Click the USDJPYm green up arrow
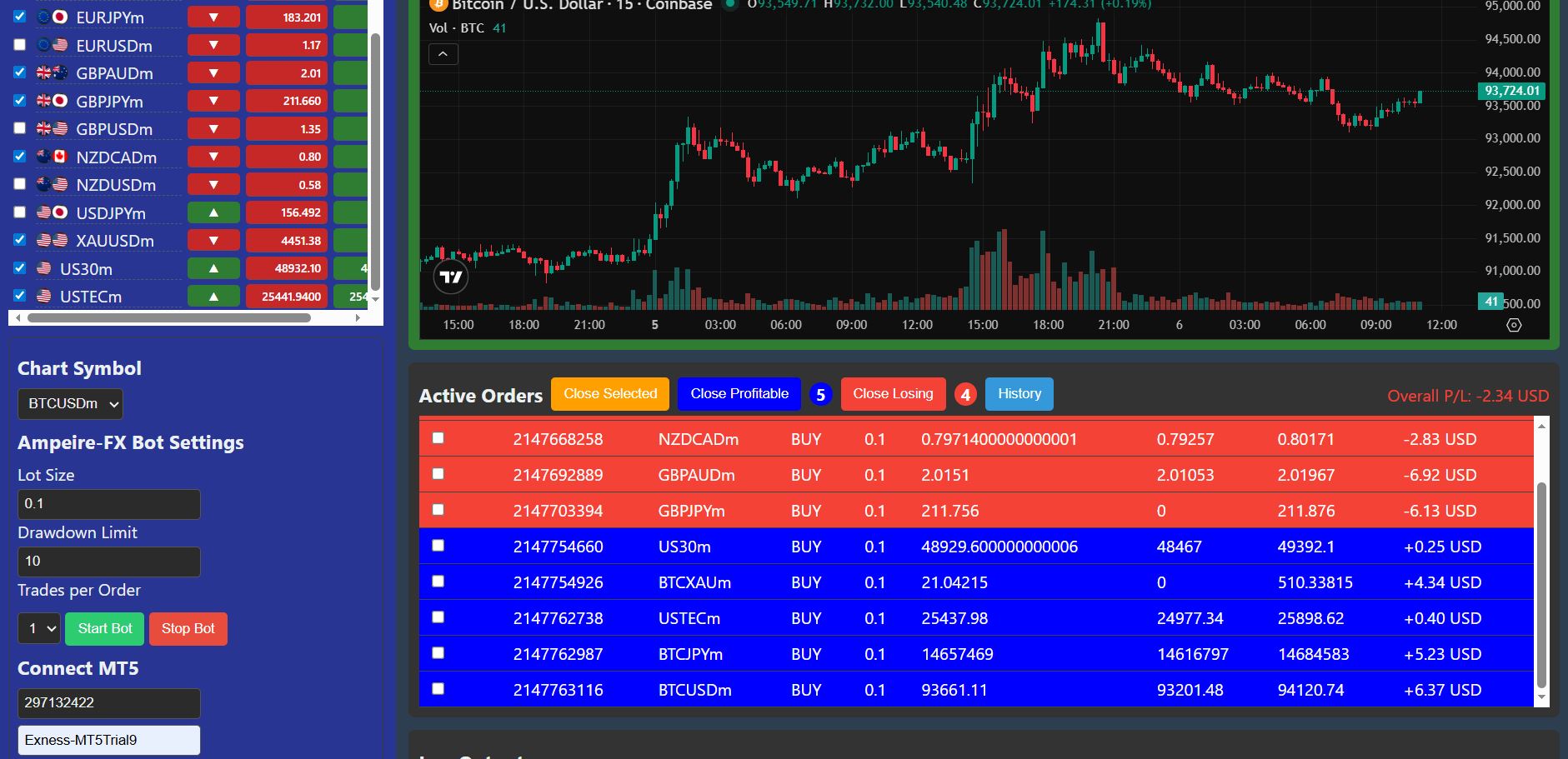Screen dimensions: 1568x759 (x=213, y=212)
